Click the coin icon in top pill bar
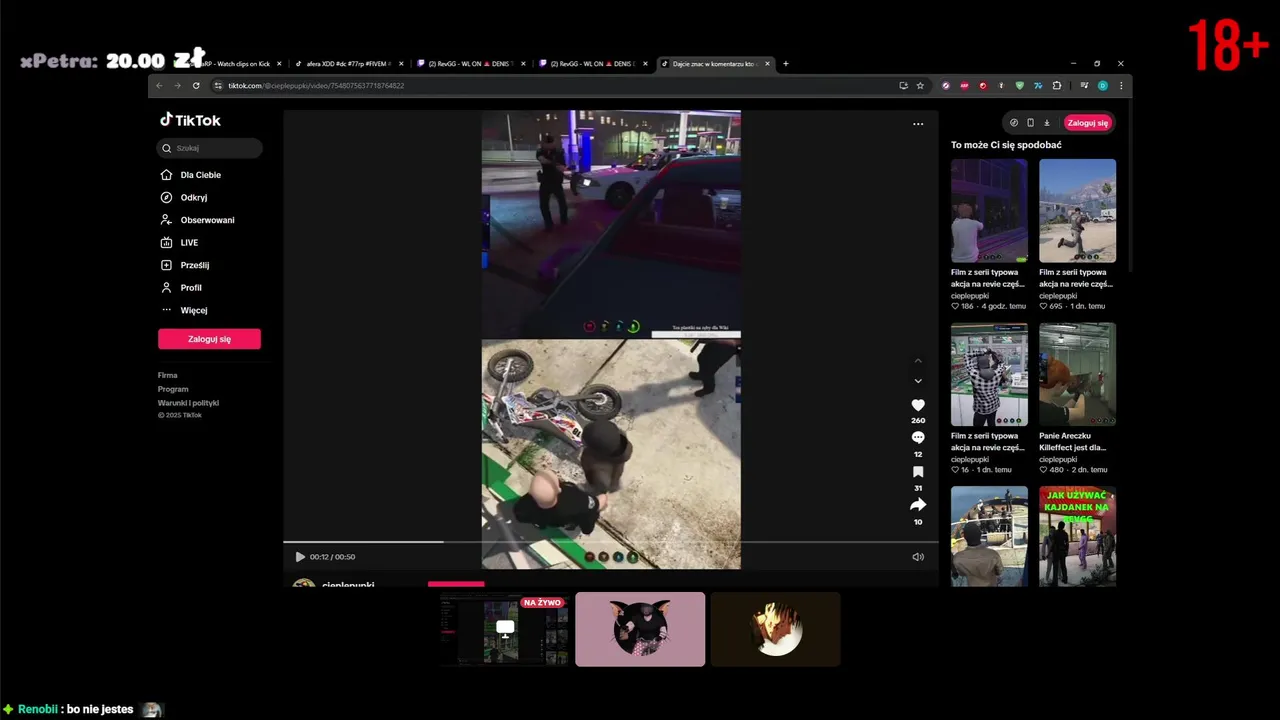 click(1014, 123)
